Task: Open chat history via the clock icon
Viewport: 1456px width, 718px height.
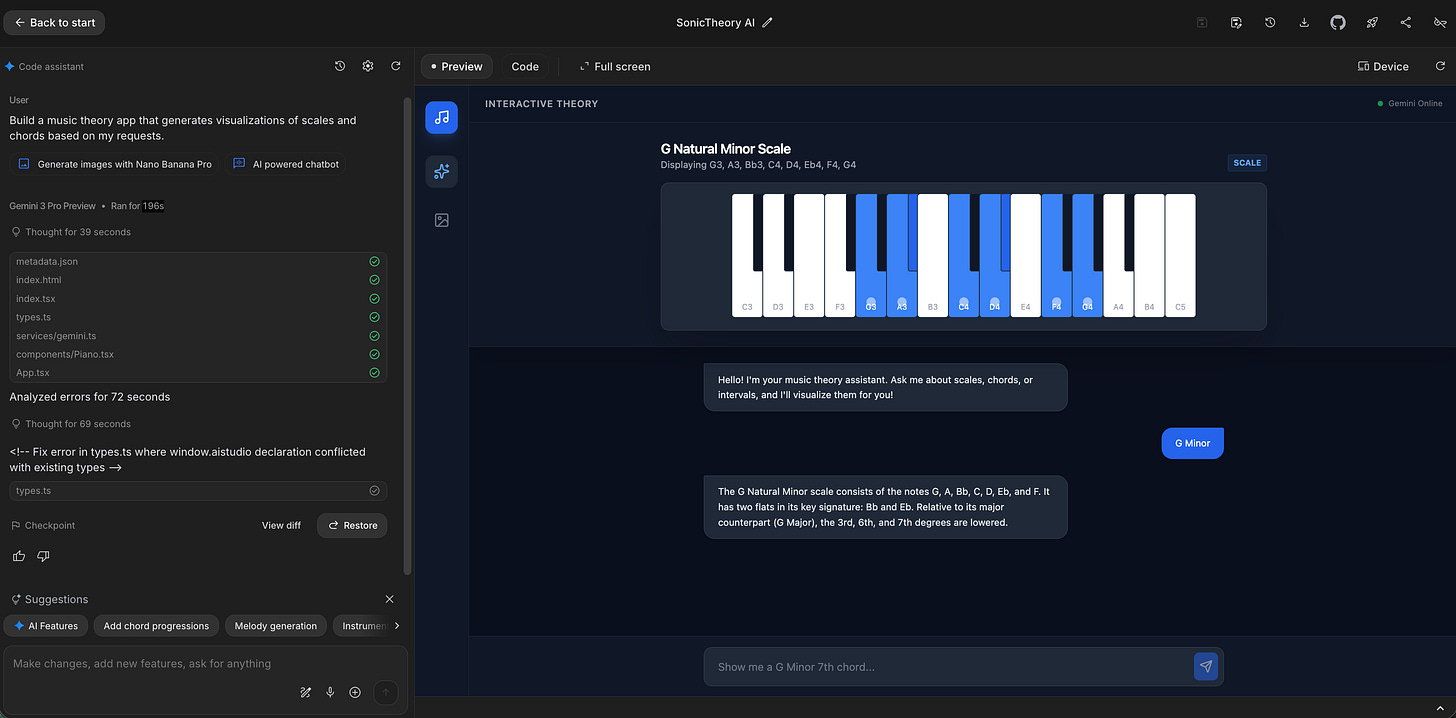Action: (340, 65)
